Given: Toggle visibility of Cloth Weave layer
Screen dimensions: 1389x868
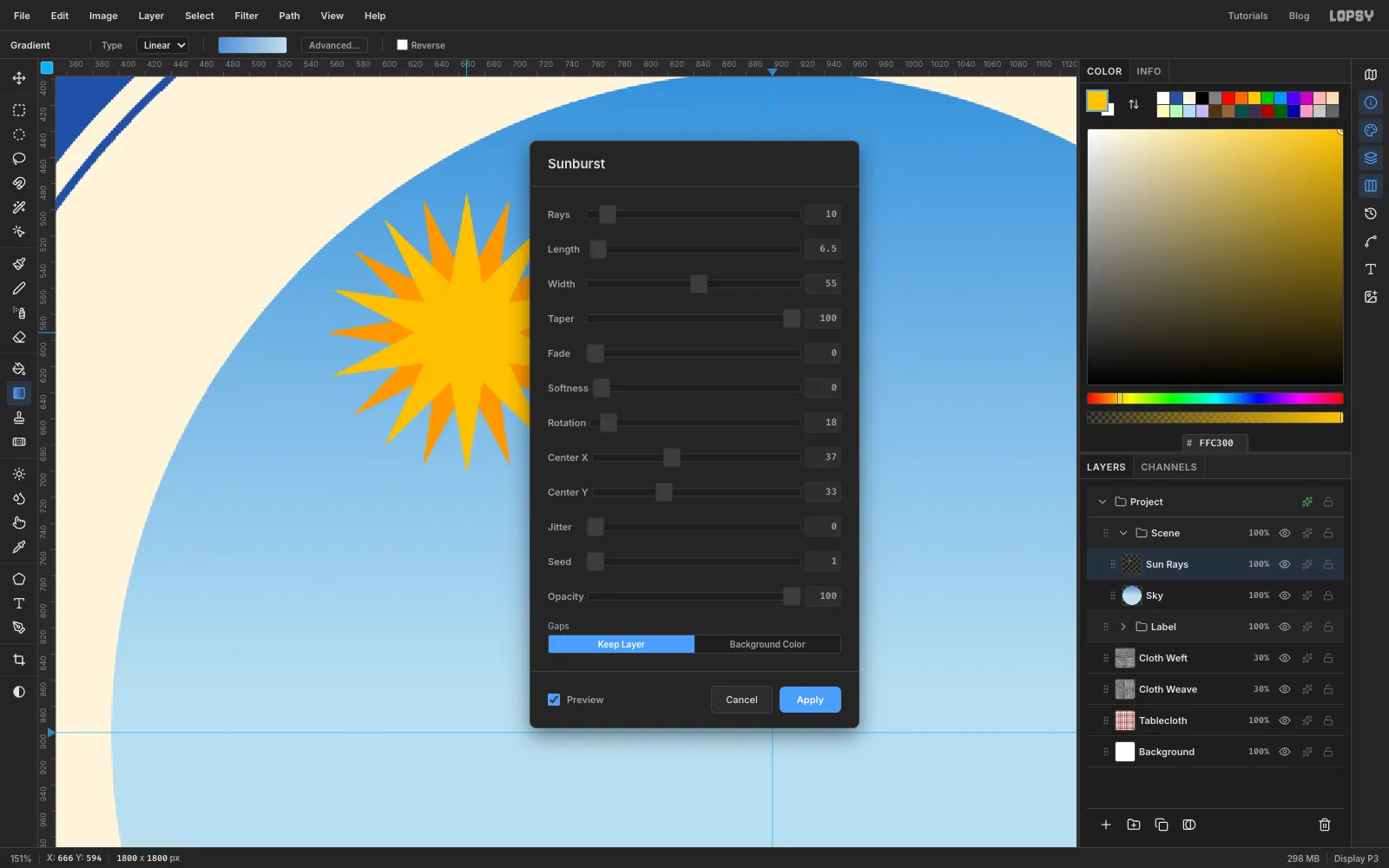Looking at the screenshot, I should 1285,689.
